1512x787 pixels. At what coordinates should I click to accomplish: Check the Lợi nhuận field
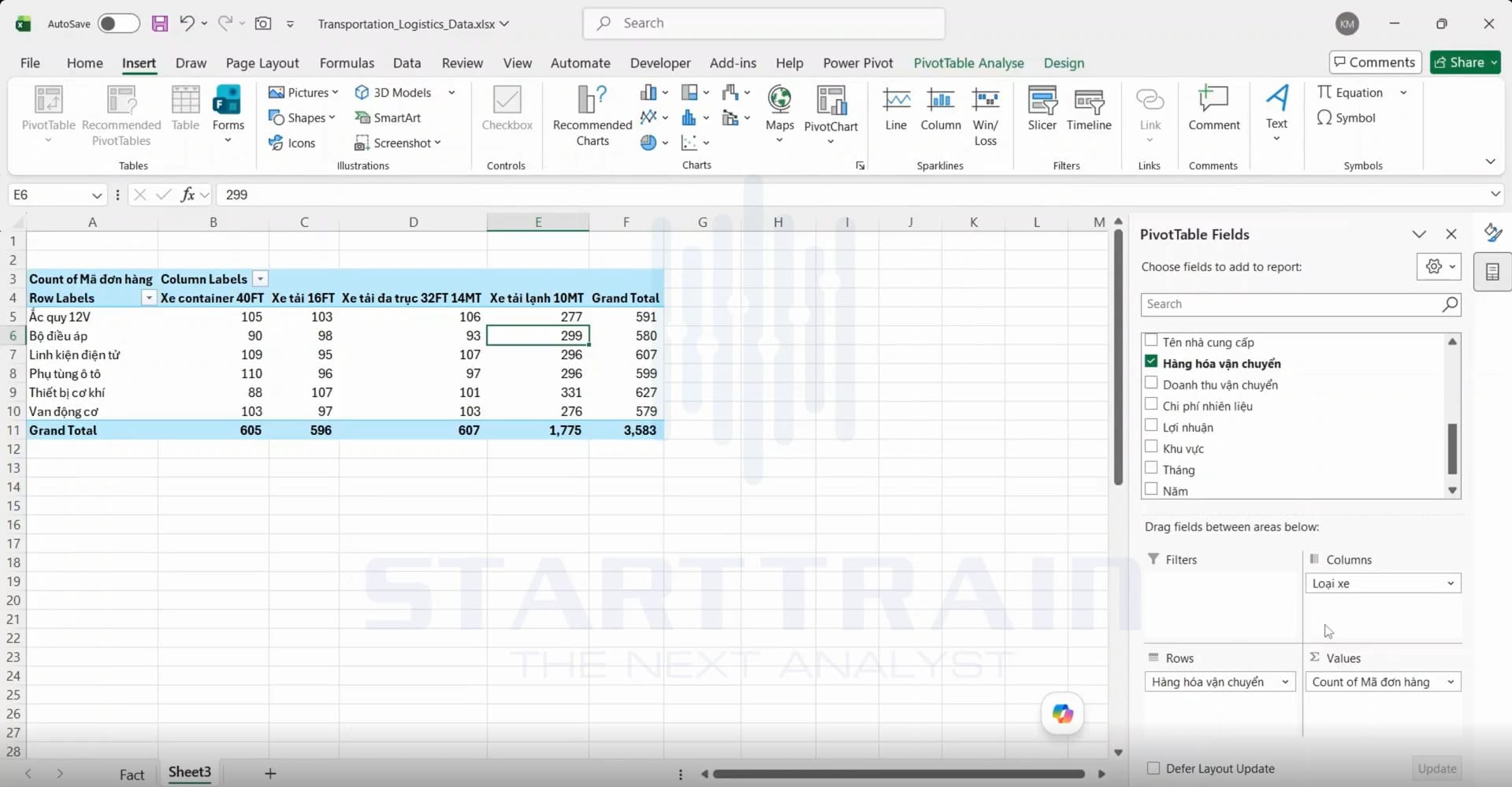point(1151,425)
